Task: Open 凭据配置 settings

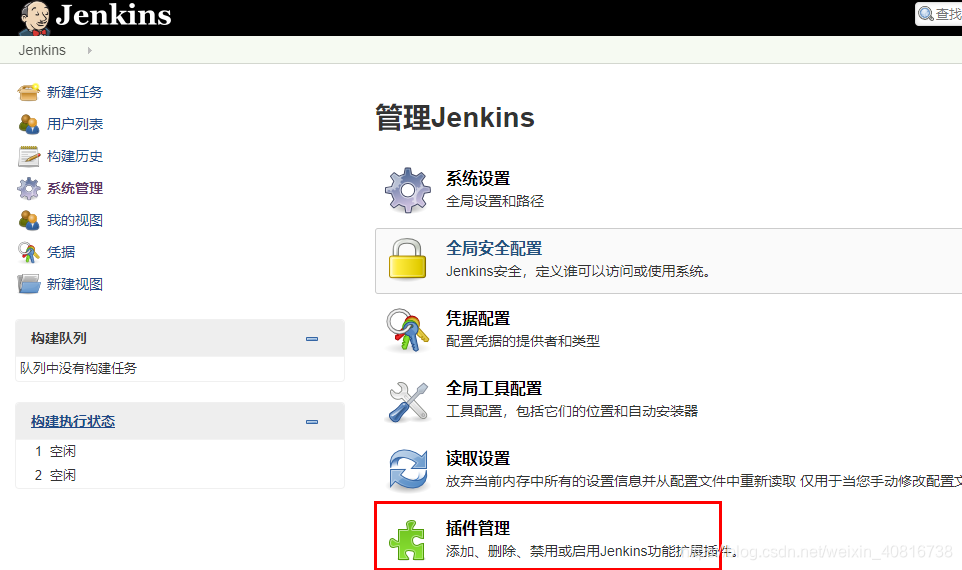Action: click(478, 318)
